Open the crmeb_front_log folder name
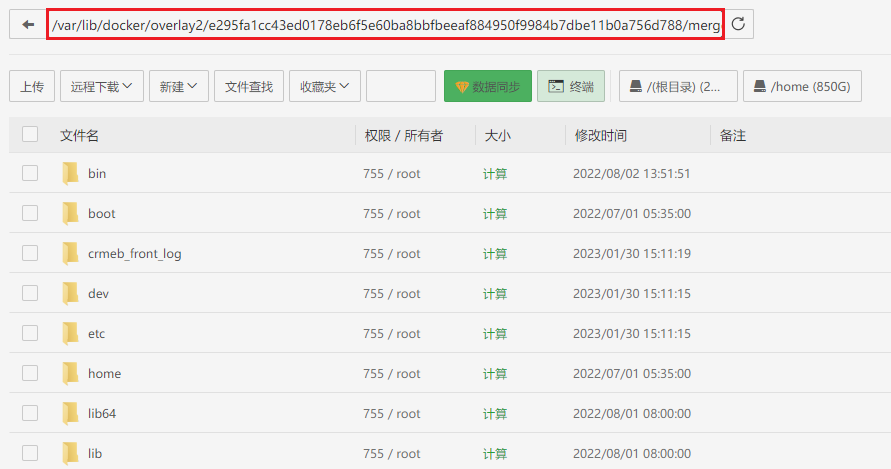This screenshot has width=891, height=469. 135,254
